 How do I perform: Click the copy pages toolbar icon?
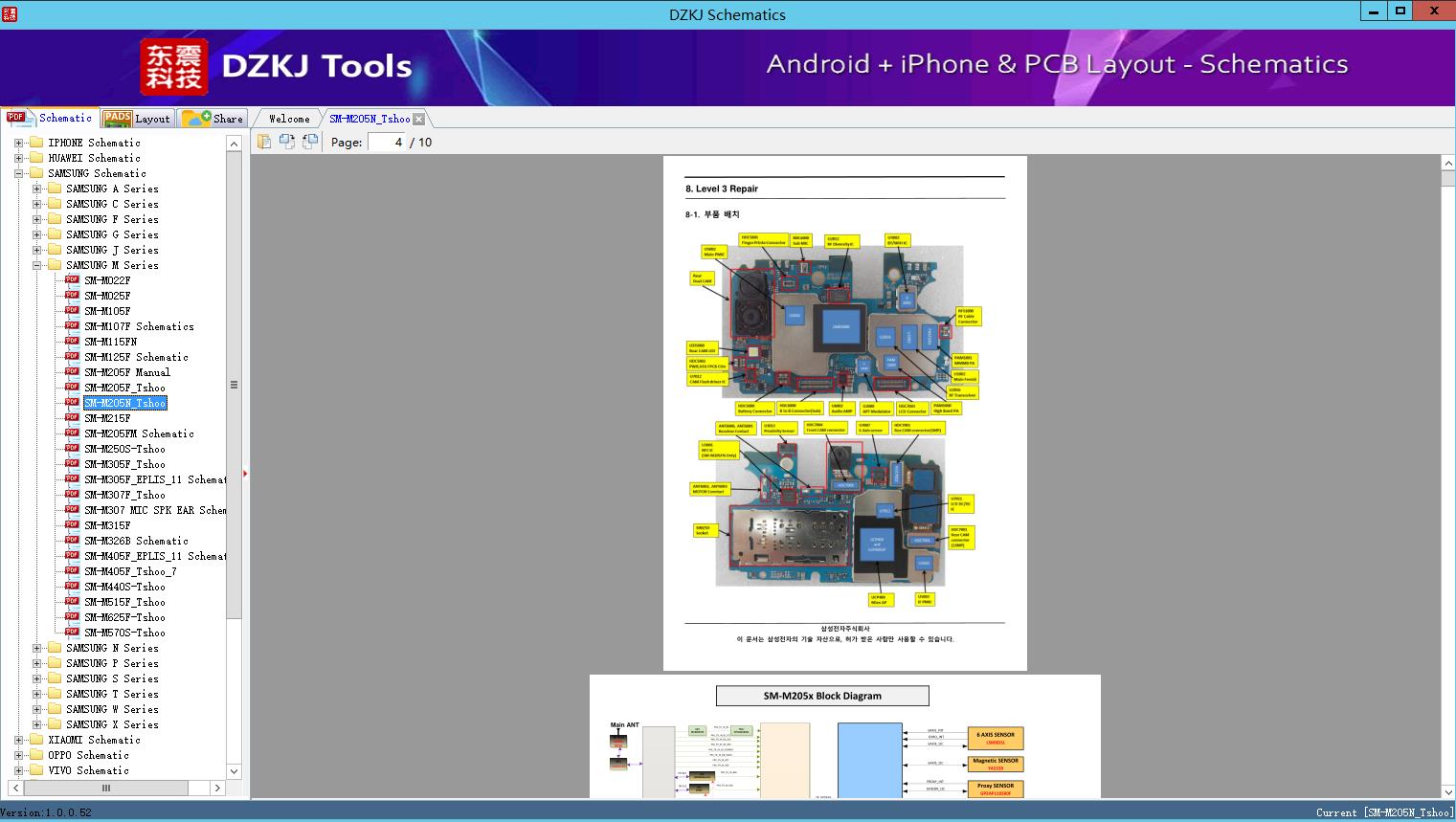click(x=263, y=142)
